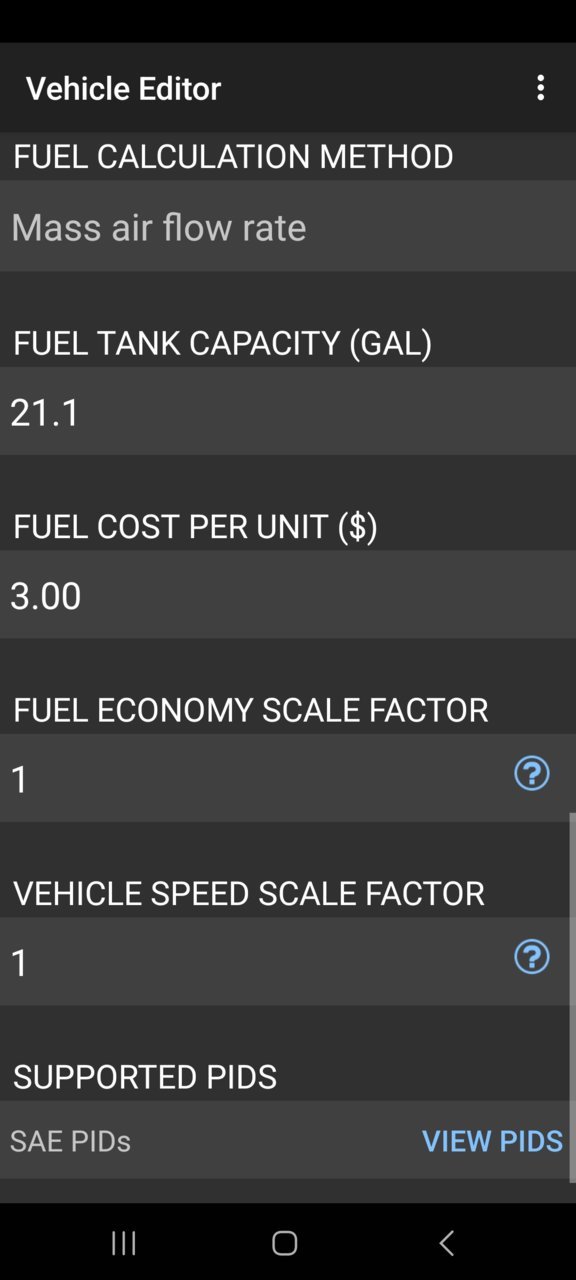The height and width of the screenshot is (1280, 576).
Task: Tap the Fuel Tank Capacity (GAL) label
Action: [223, 343]
